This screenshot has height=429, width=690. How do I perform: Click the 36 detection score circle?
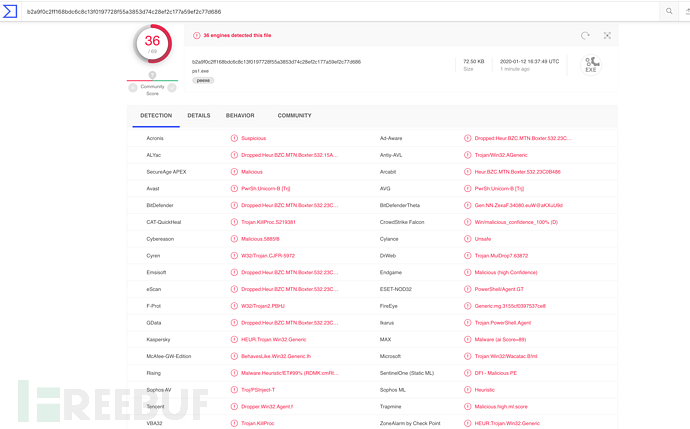(152, 44)
